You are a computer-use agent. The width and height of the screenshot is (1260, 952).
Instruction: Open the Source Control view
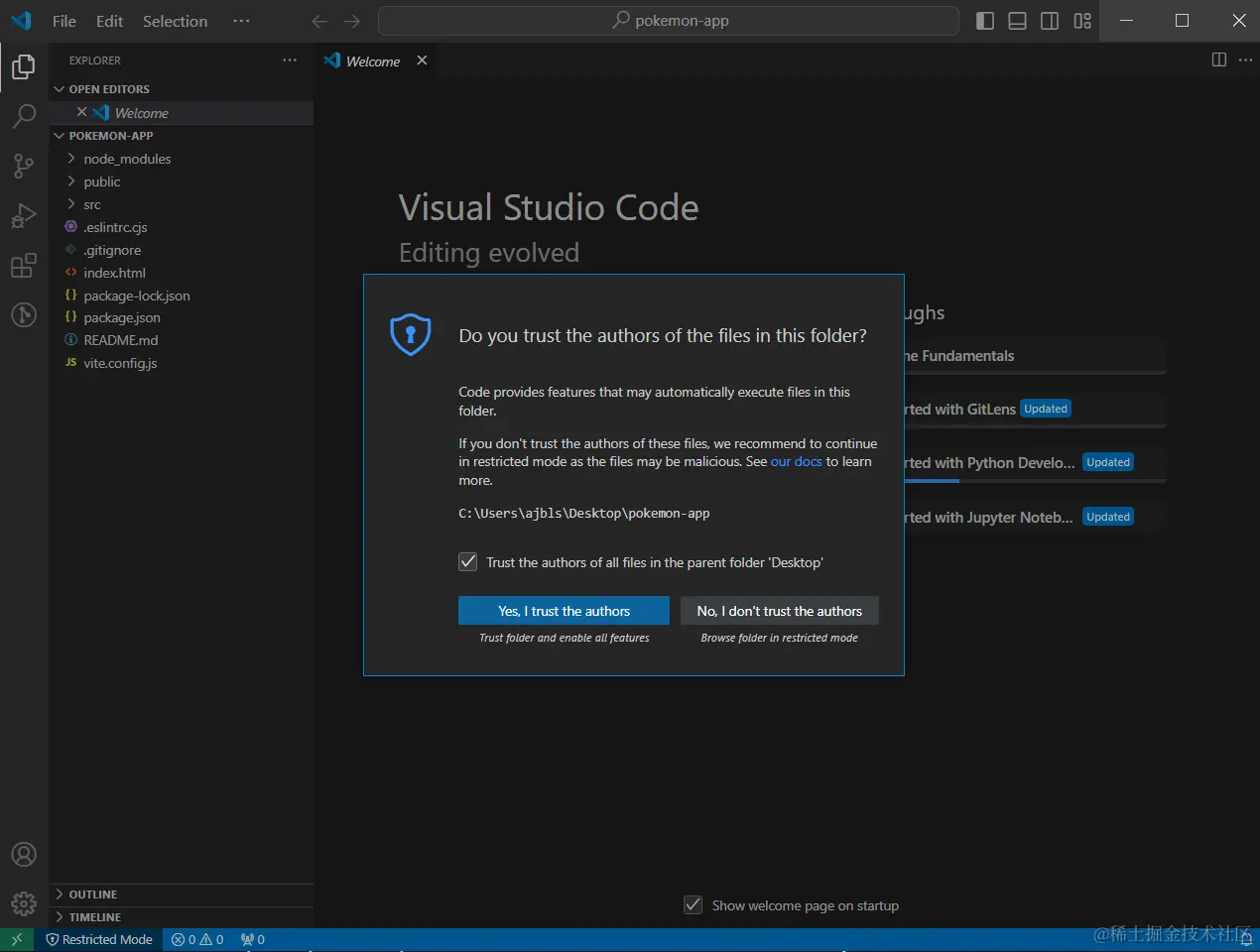tap(24, 166)
